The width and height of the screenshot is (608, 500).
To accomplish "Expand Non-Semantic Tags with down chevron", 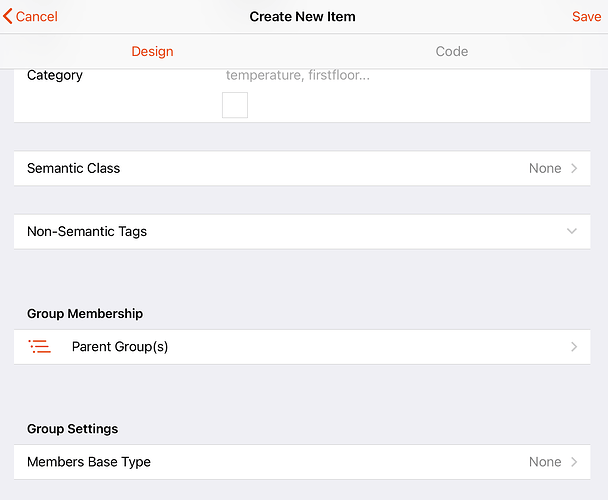I will 572,231.
